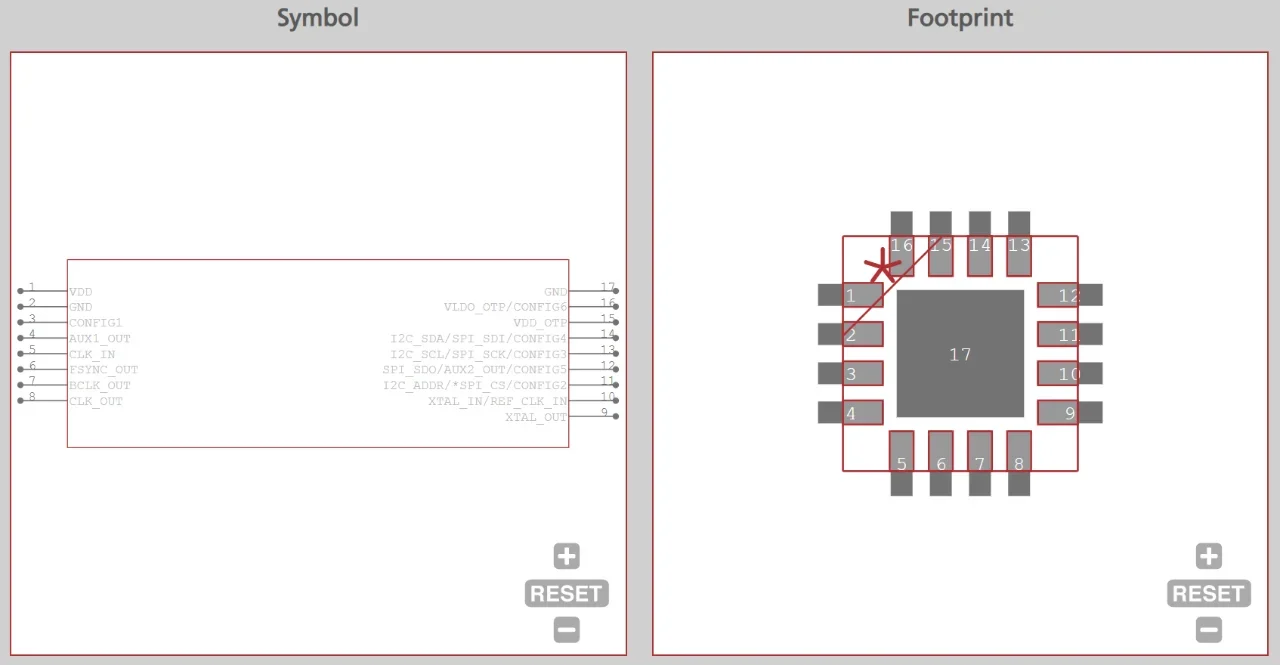Click footprint pad 5 on bottom row
Viewport: 1280px width, 665px height.
click(901, 463)
